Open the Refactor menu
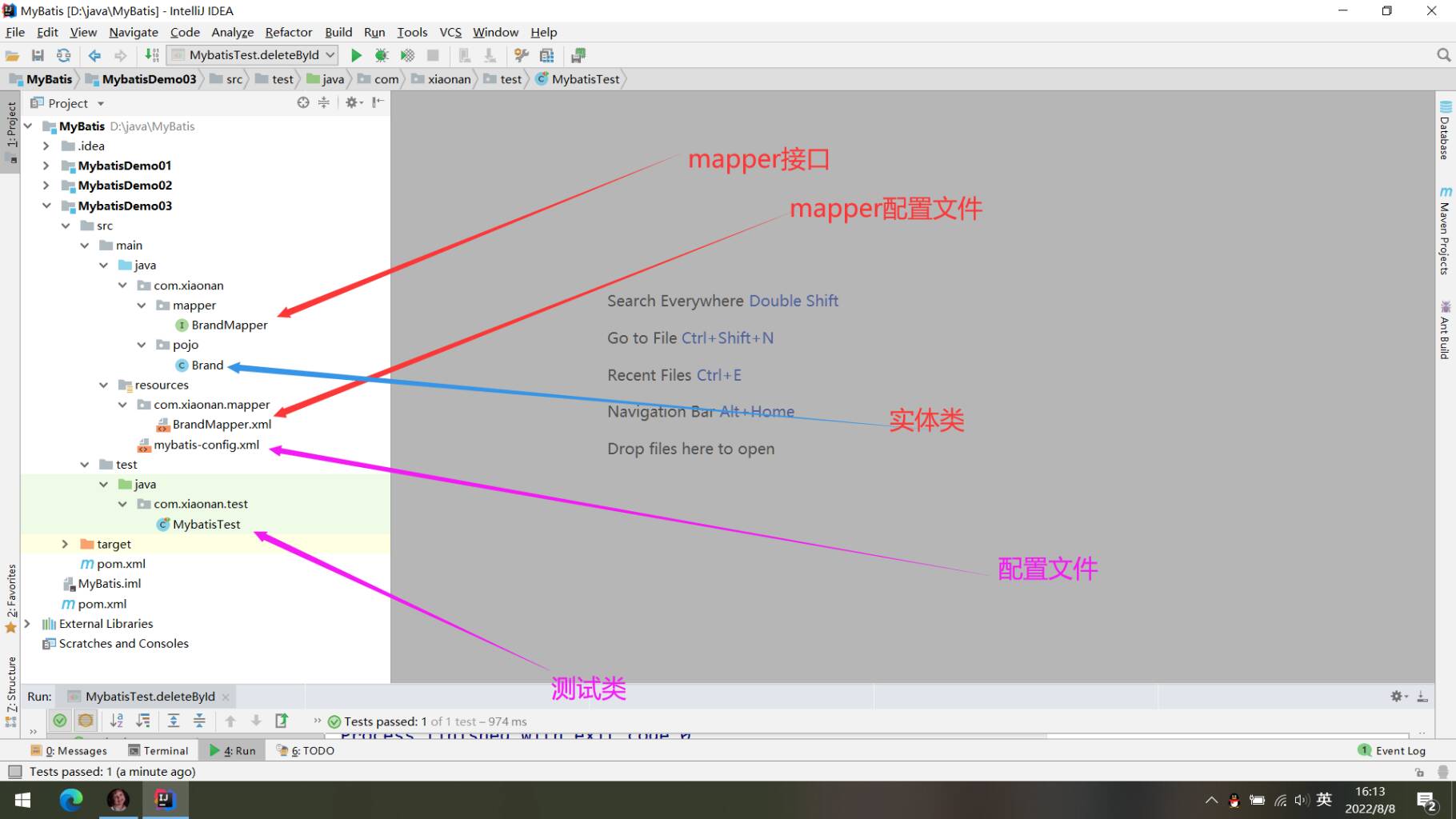This screenshot has height=819, width=1456. pos(288,32)
